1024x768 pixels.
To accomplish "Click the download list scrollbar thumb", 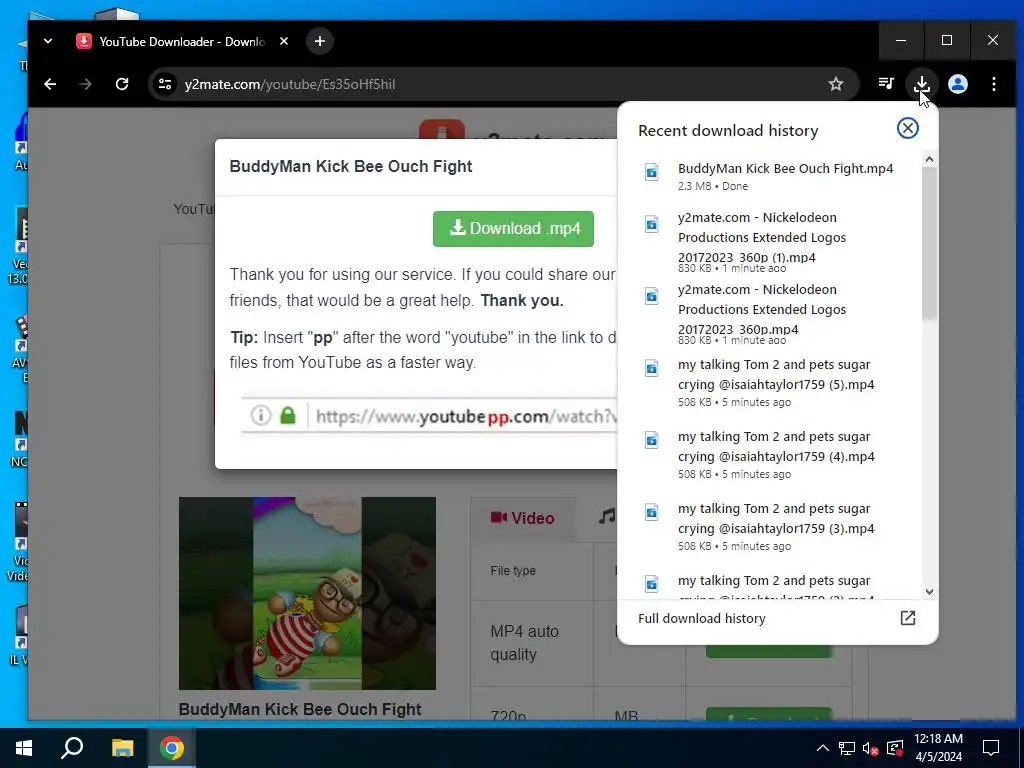I will (929, 243).
